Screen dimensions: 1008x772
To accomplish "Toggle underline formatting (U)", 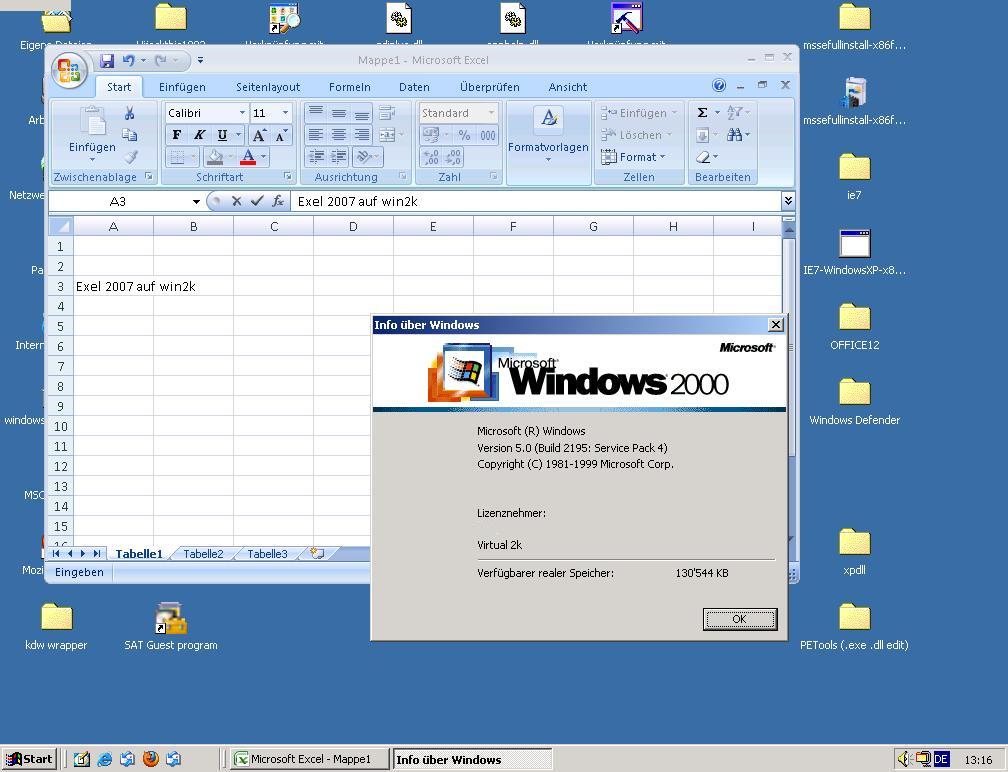I will 221,135.
